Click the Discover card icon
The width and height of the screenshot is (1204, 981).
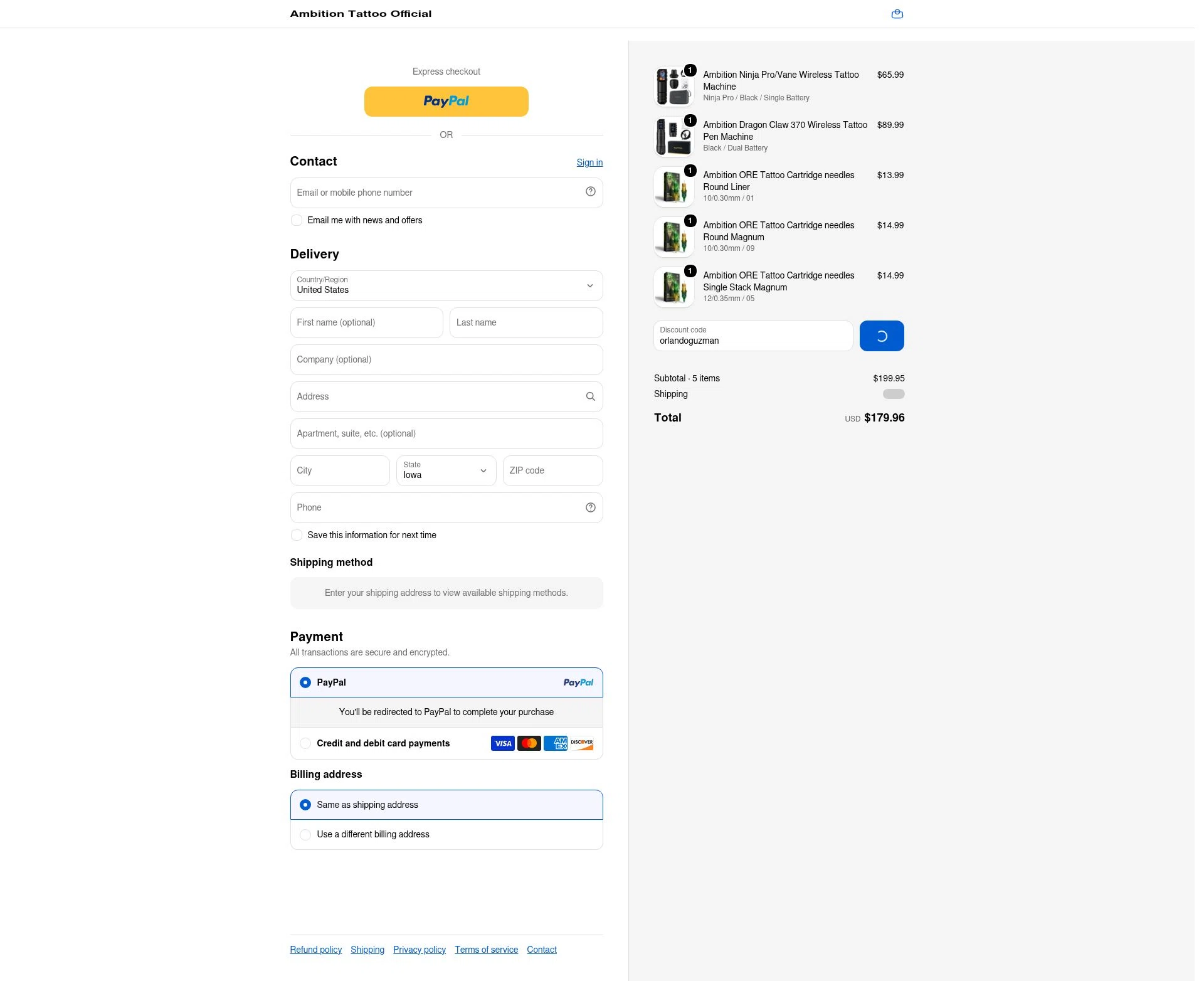point(582,743)
